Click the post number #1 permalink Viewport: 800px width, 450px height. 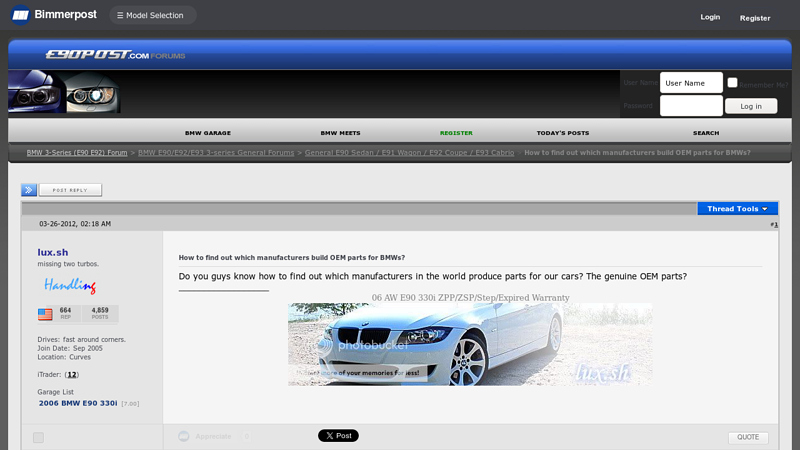coord(774,224)
